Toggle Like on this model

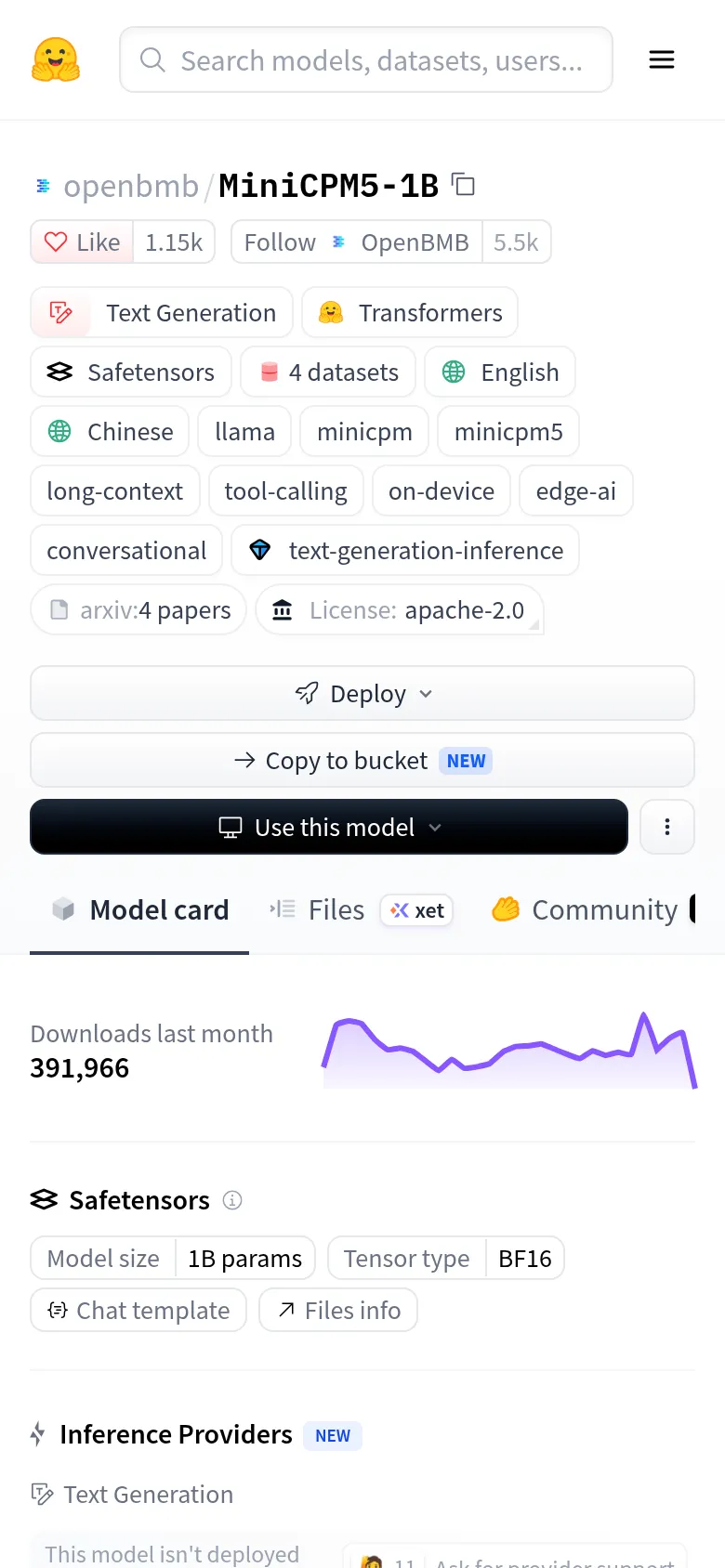pos(82,242)
